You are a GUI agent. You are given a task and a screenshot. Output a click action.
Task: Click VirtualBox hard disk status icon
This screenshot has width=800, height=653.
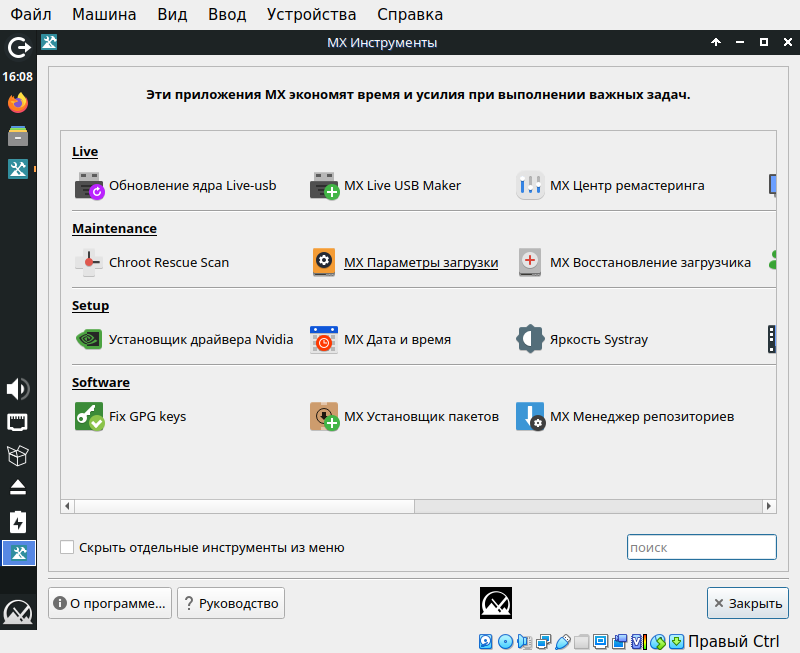pos(486,642)
